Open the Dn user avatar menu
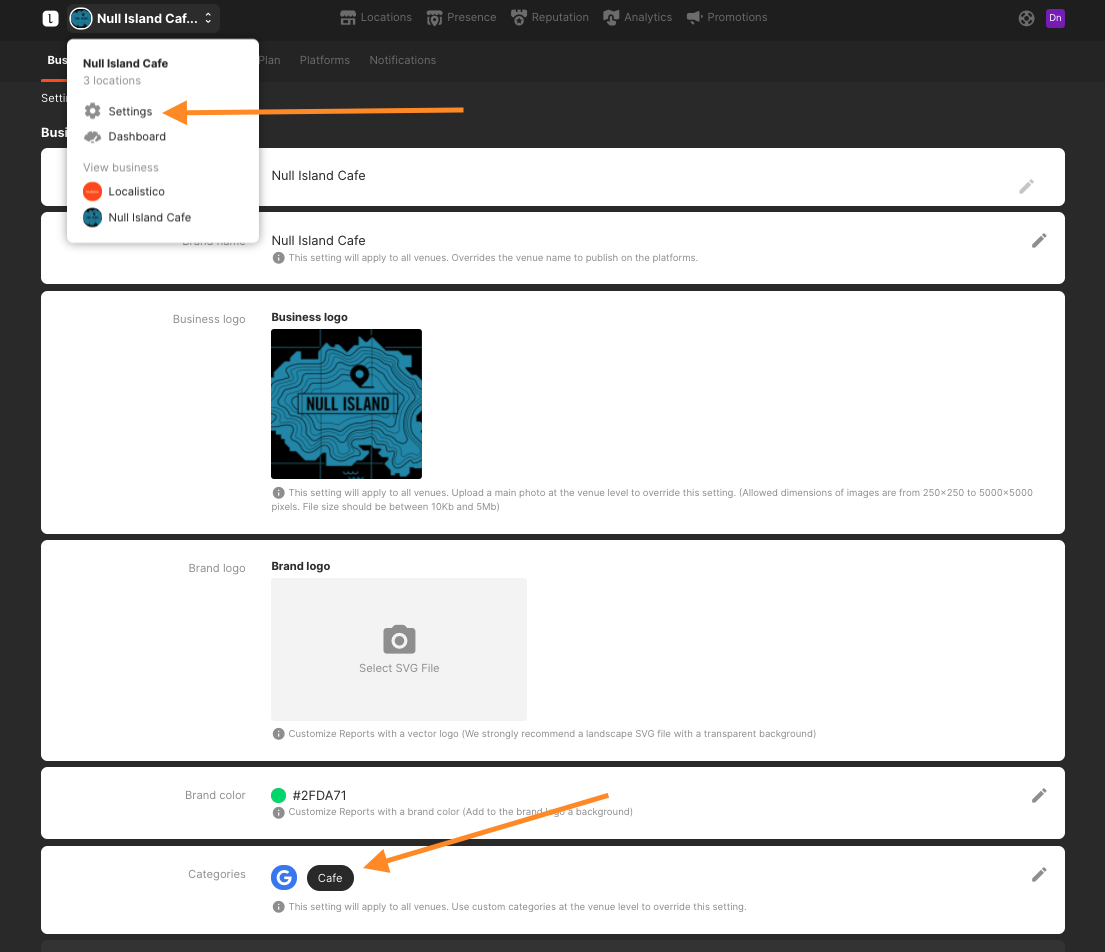The height and width of the screenshot is (952, 1105). pos(1055,18)
